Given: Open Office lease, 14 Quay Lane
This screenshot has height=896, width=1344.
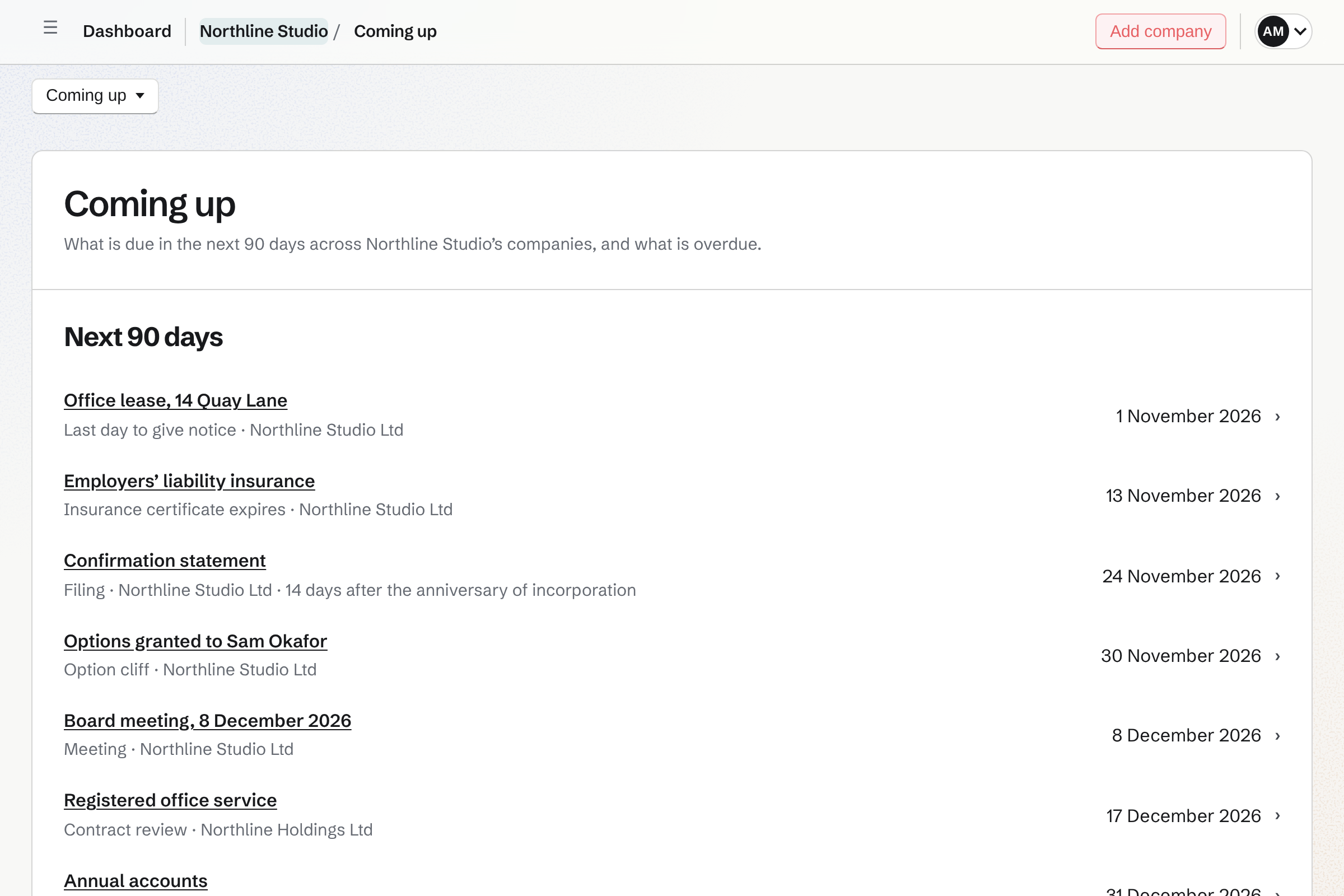Looking at the screenshot, I should [175, 400].
